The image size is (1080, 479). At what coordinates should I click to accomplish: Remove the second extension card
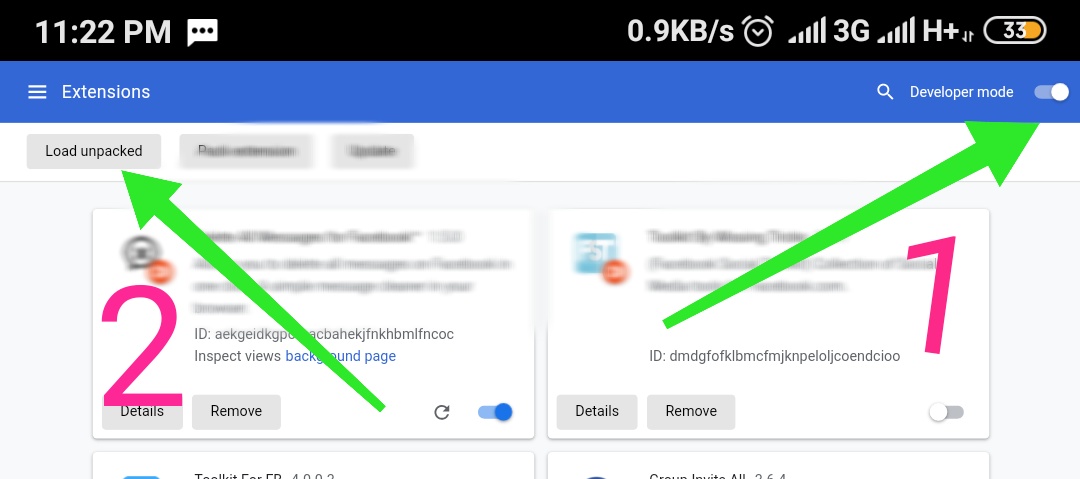[x=691, y=411]
